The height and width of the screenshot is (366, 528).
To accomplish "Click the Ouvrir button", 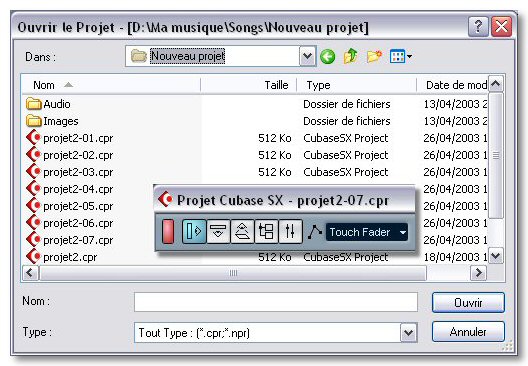I will tap(468, 303).
